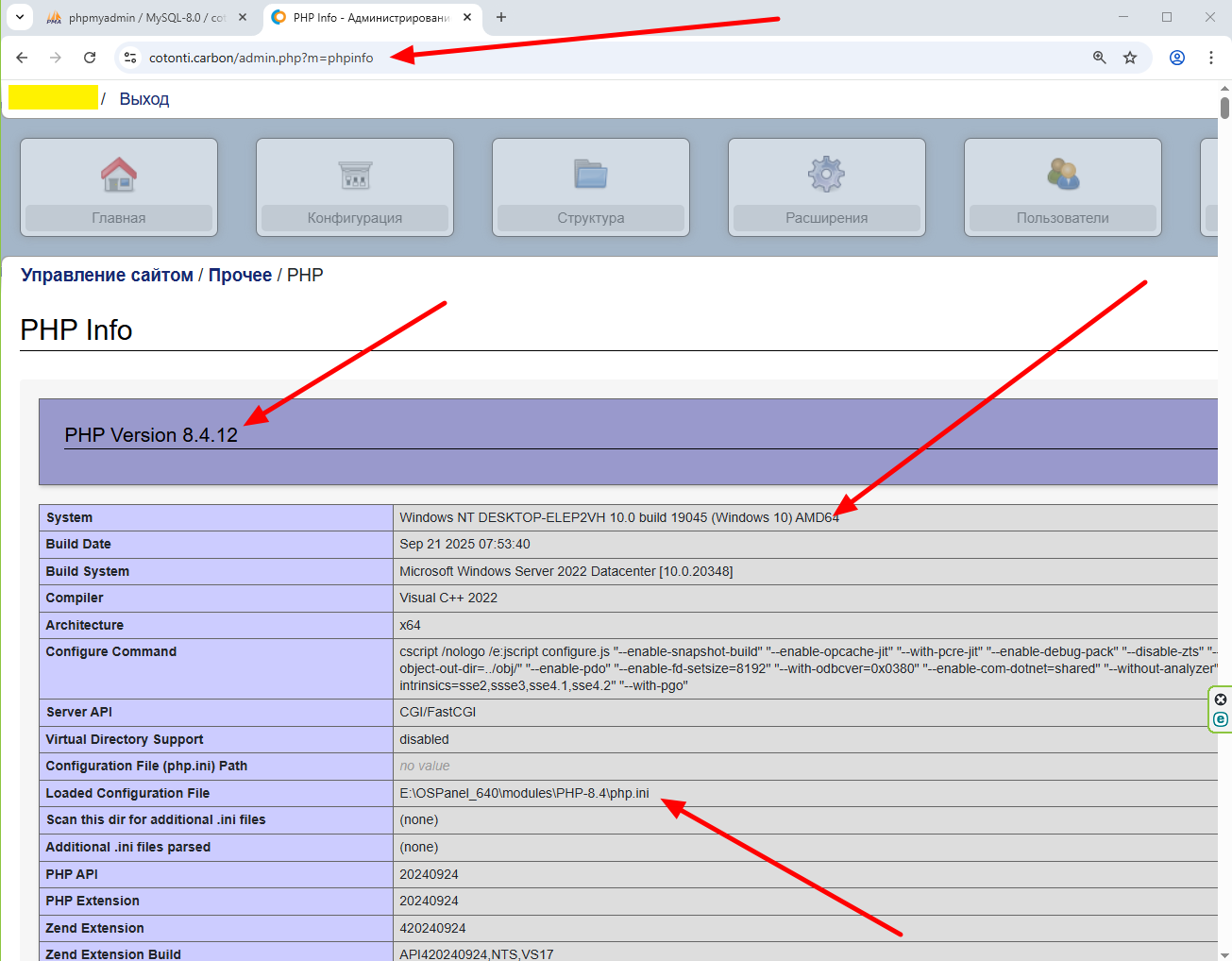Click the side extension widget close icon
This screenshot has height=961, width=1232.
point(1221,700)
